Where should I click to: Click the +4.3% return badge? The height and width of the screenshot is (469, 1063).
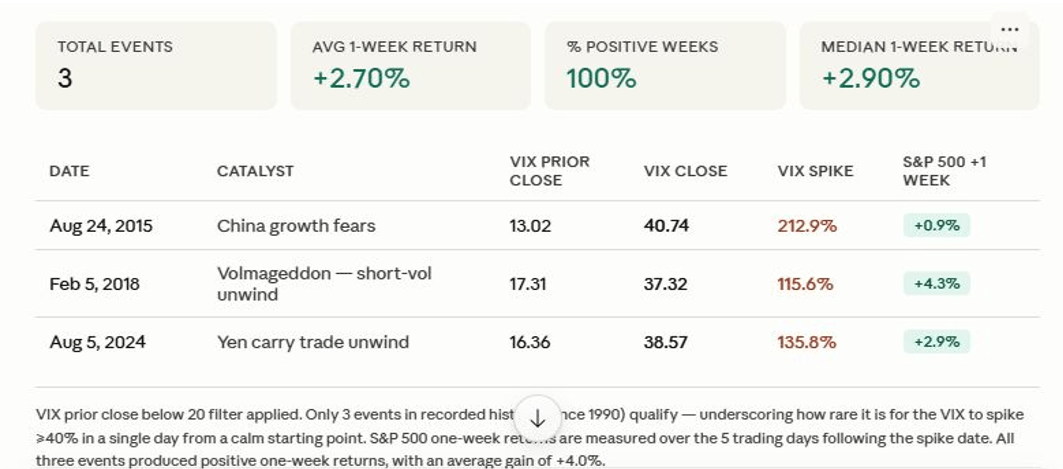[x=936, y=283]
